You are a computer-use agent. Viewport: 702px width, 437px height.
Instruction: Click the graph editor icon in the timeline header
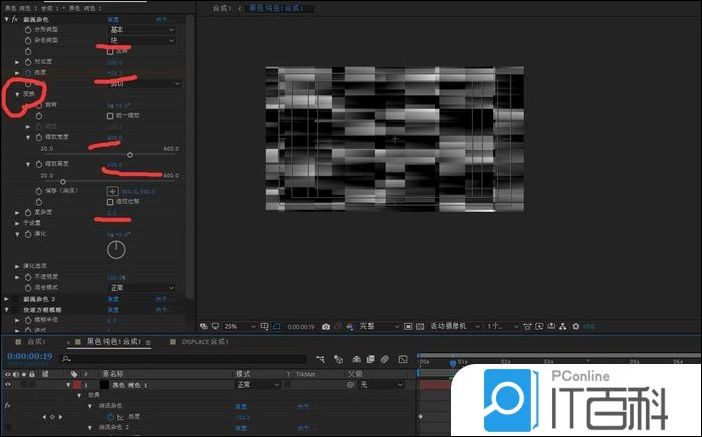point(401,358)
